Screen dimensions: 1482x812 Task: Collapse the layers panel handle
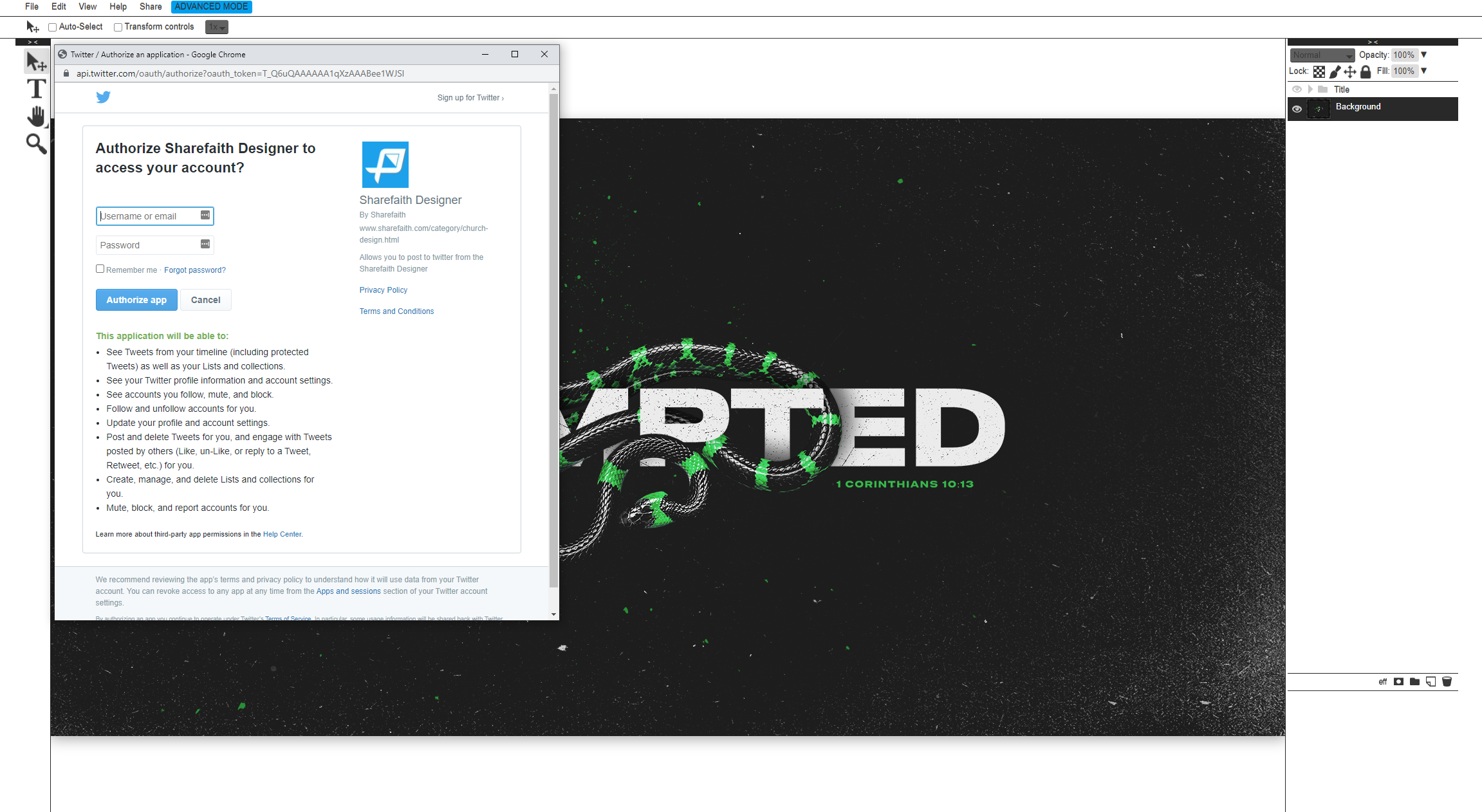[x=1373, y=42]
